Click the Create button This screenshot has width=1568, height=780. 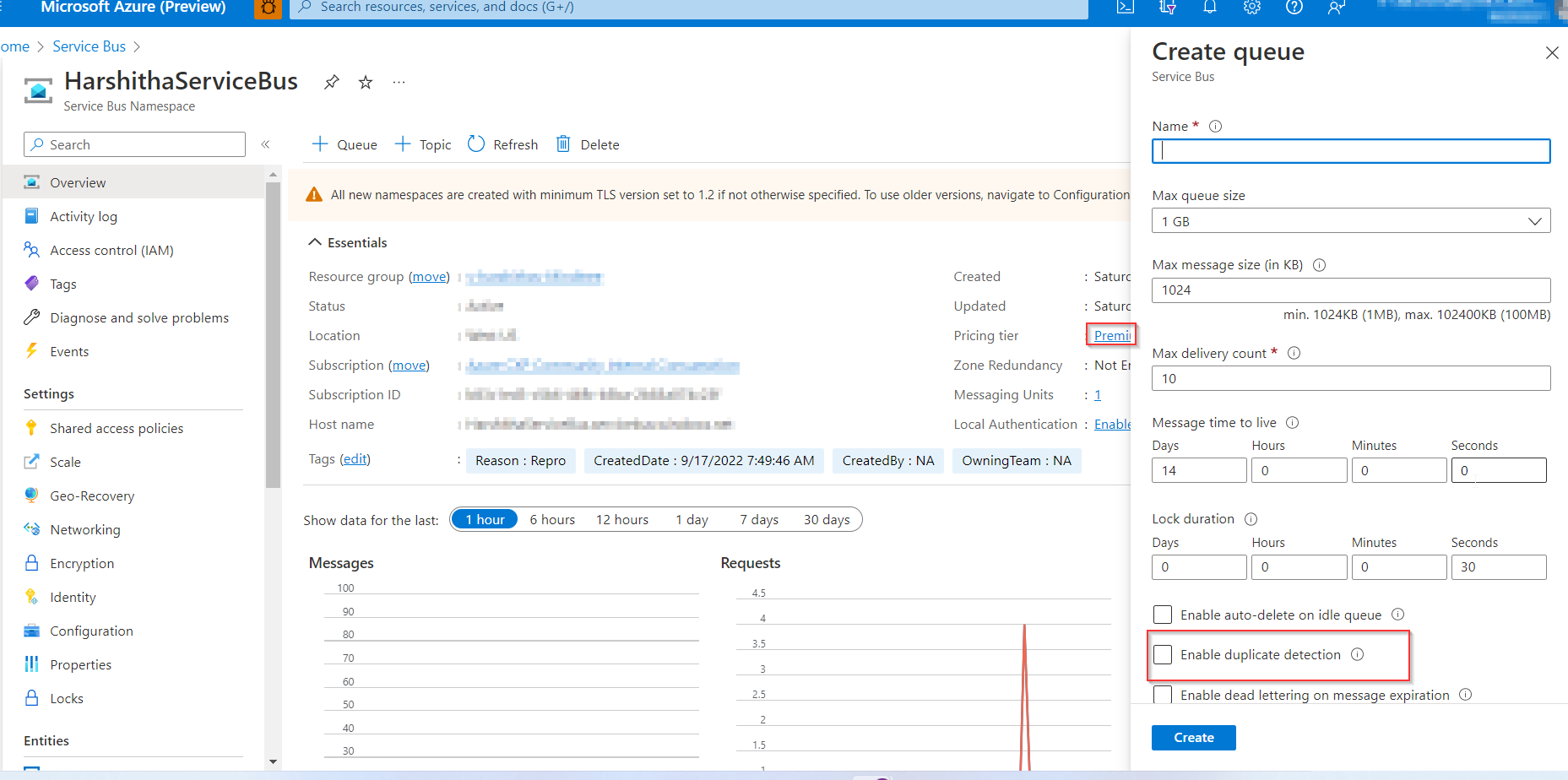(1193, 737)
